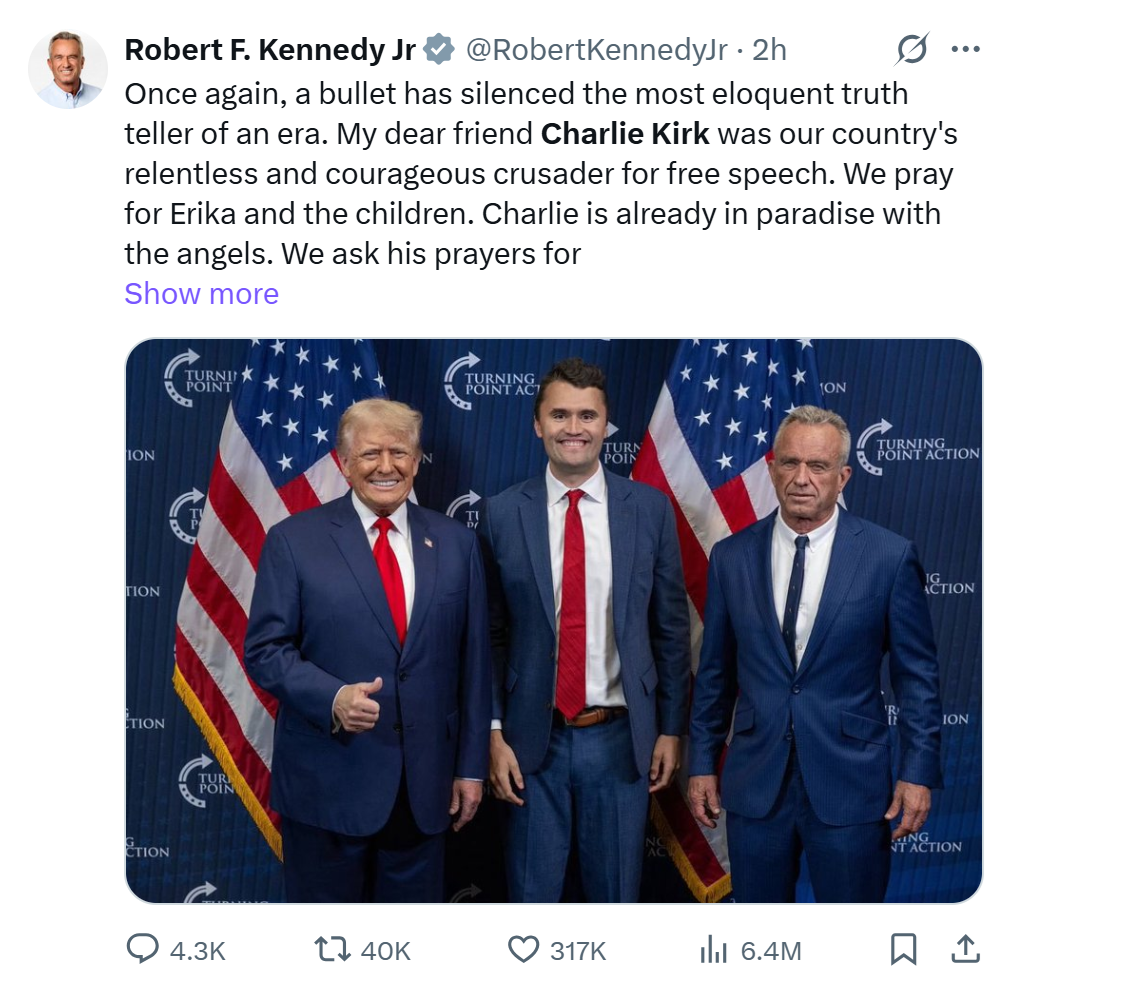Click the bold Charlie Kirk text
Screen dimensions: 1131x987
625,134
